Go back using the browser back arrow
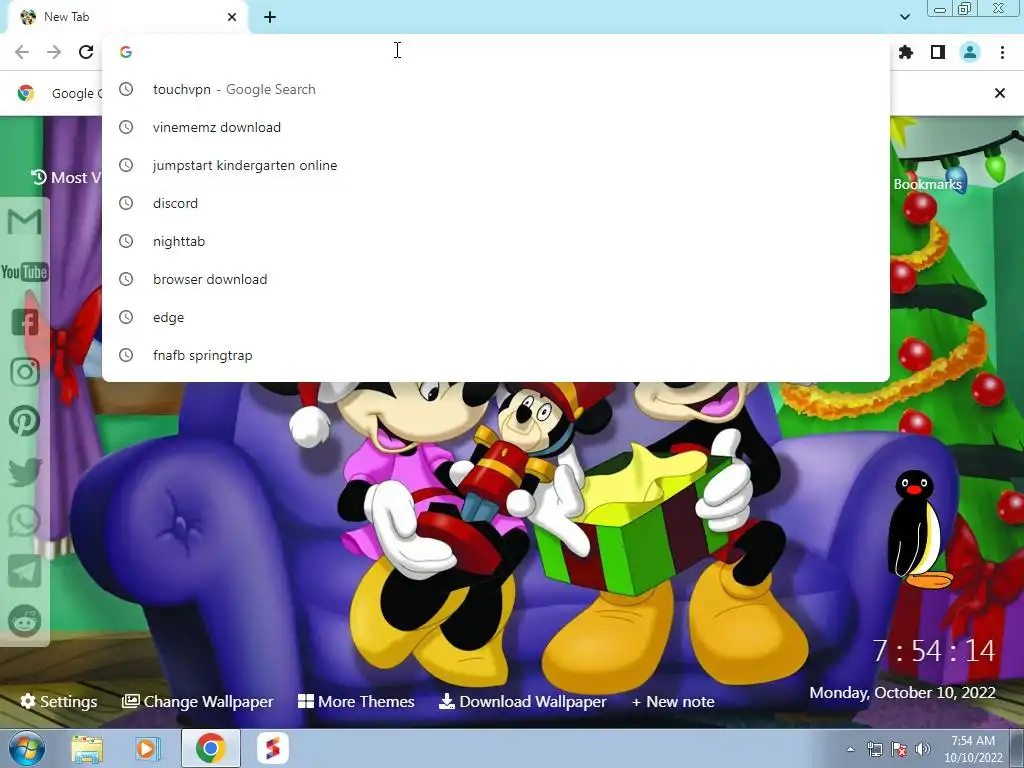This screenshot has height=768, width=1024. point(22,52)
